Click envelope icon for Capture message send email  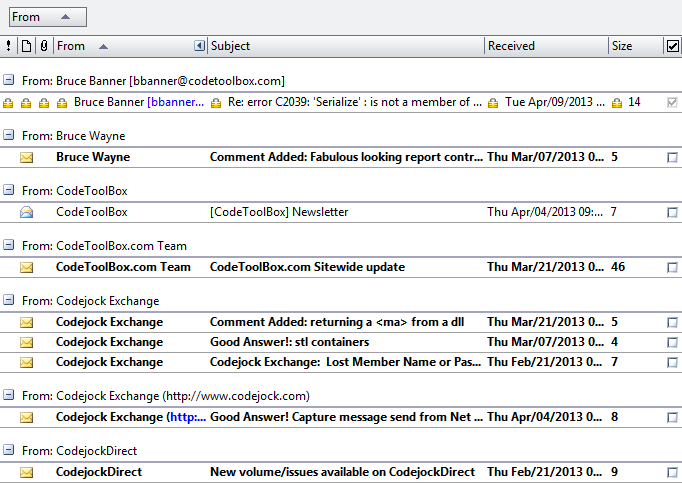pyautogui.click(x=27, y=417)
